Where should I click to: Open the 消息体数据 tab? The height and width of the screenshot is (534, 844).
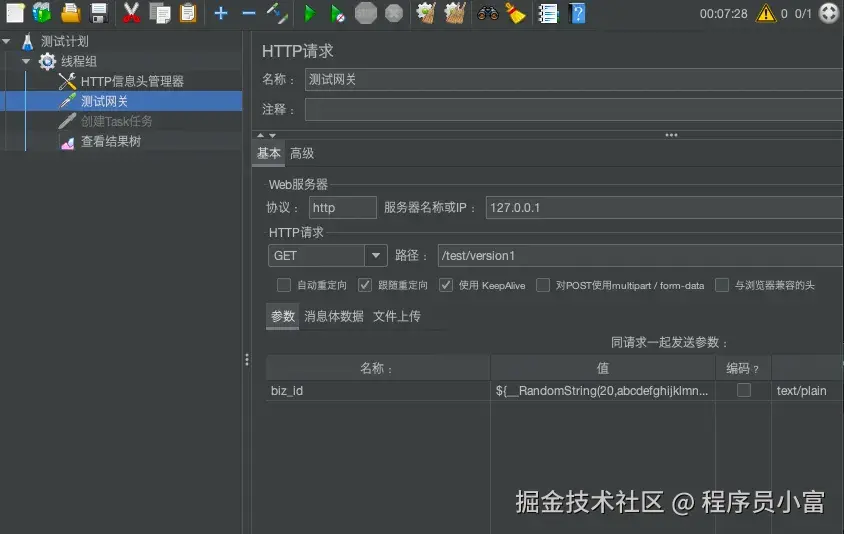334,316
